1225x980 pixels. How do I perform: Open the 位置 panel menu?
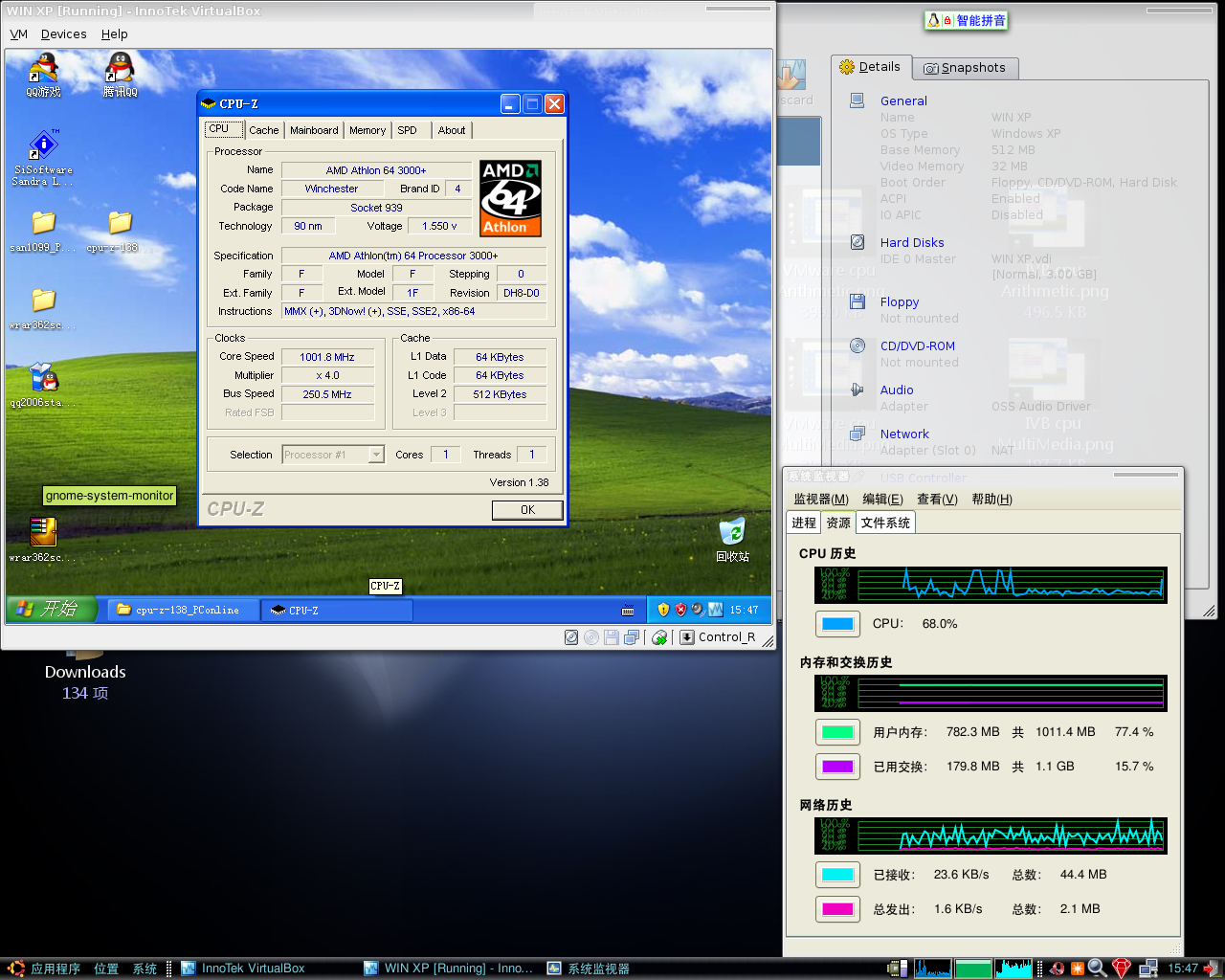pos(106,969)
